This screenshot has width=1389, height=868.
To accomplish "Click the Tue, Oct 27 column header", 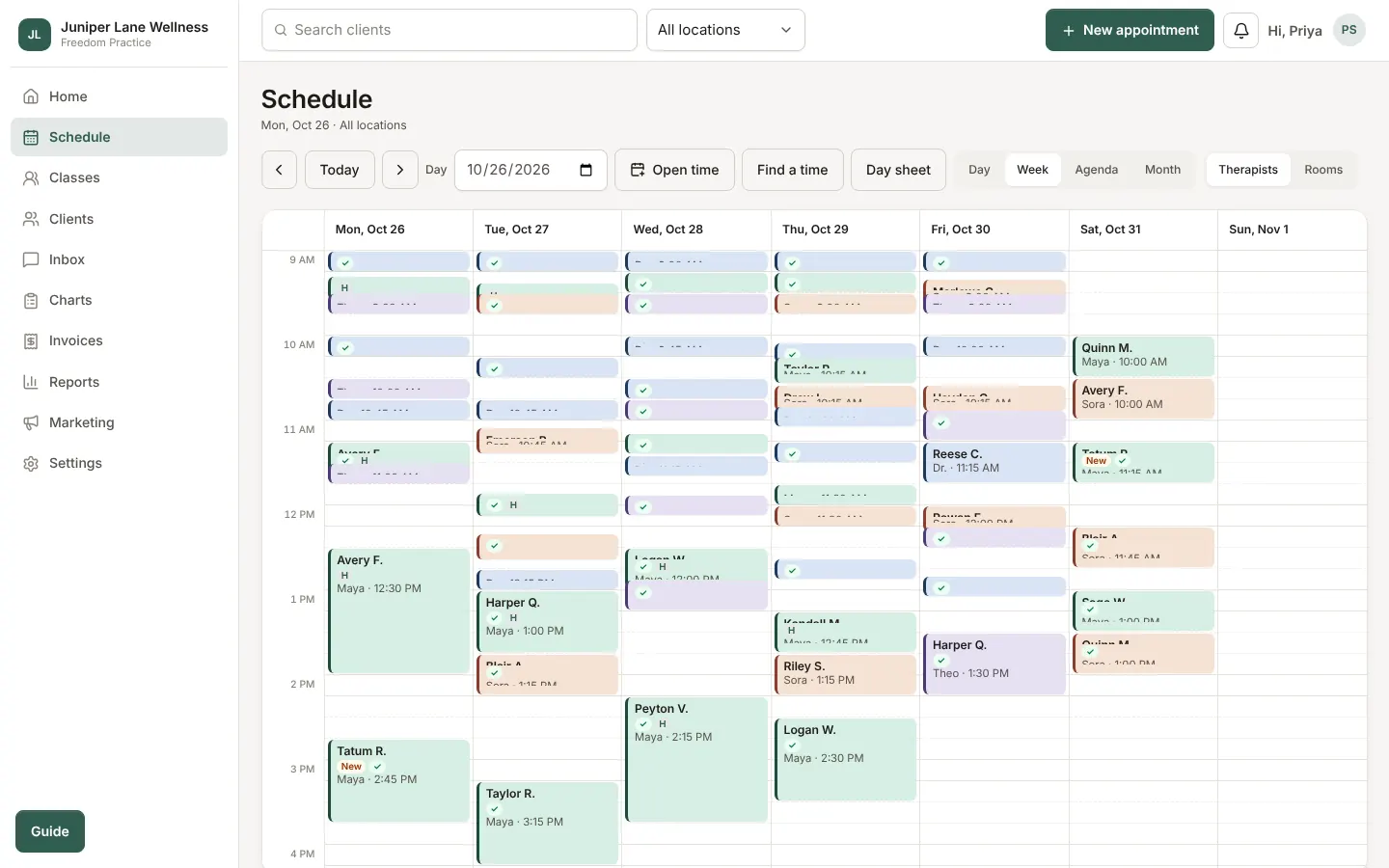I will (547, 230).
